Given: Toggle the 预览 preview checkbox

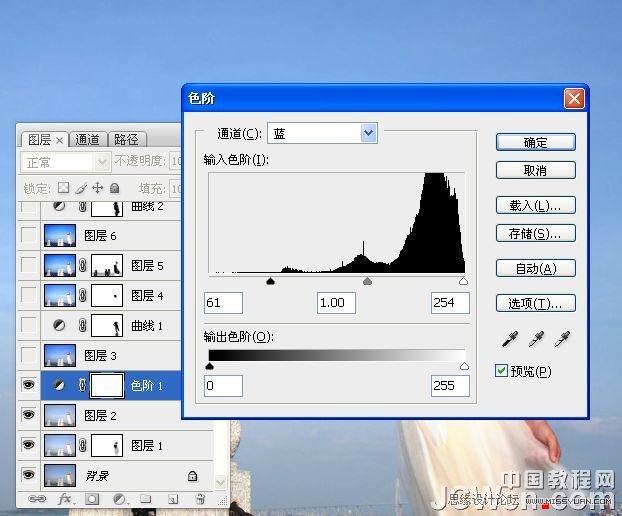Looking at the screenshot, I should click(x=501, y=371).
